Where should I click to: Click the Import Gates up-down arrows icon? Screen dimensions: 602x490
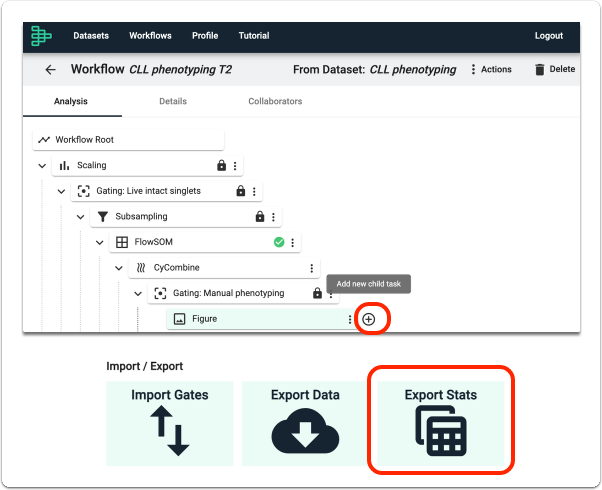click(x=170, y=431)
